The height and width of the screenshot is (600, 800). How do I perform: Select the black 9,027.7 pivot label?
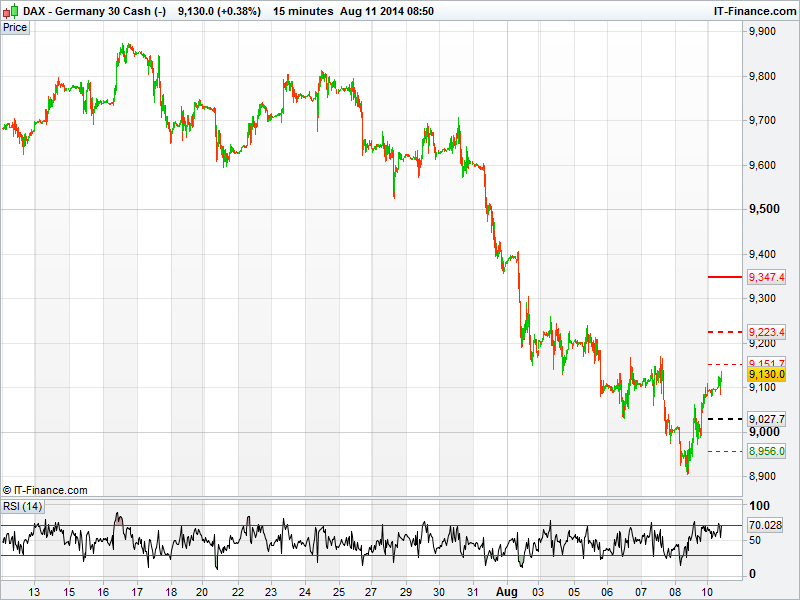(x=767, y=419)
